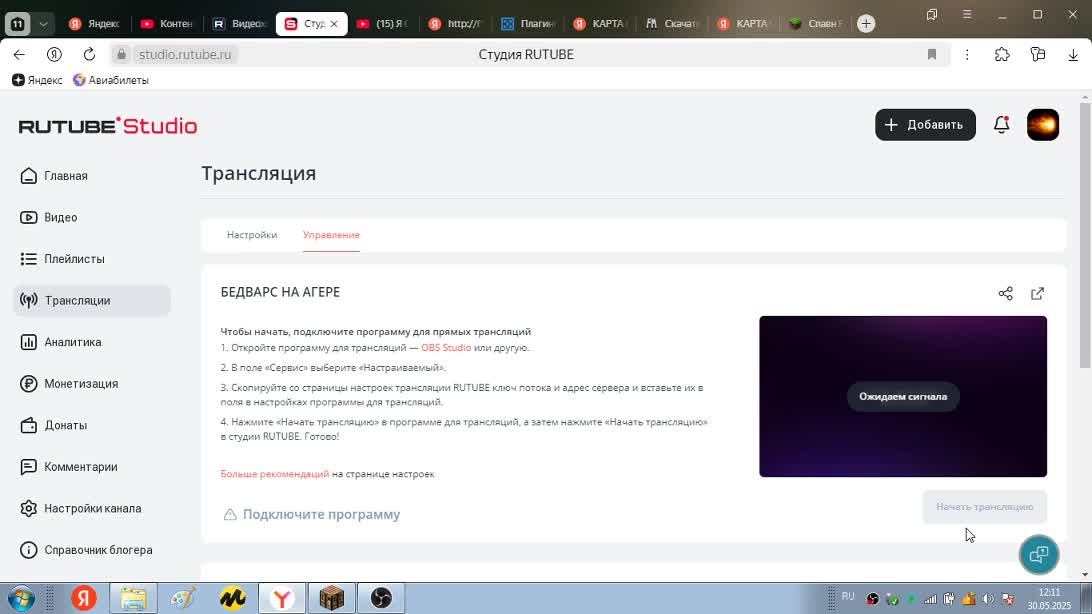Open the Яндекс bookmark in bookmarks bar

pos(37,80)
